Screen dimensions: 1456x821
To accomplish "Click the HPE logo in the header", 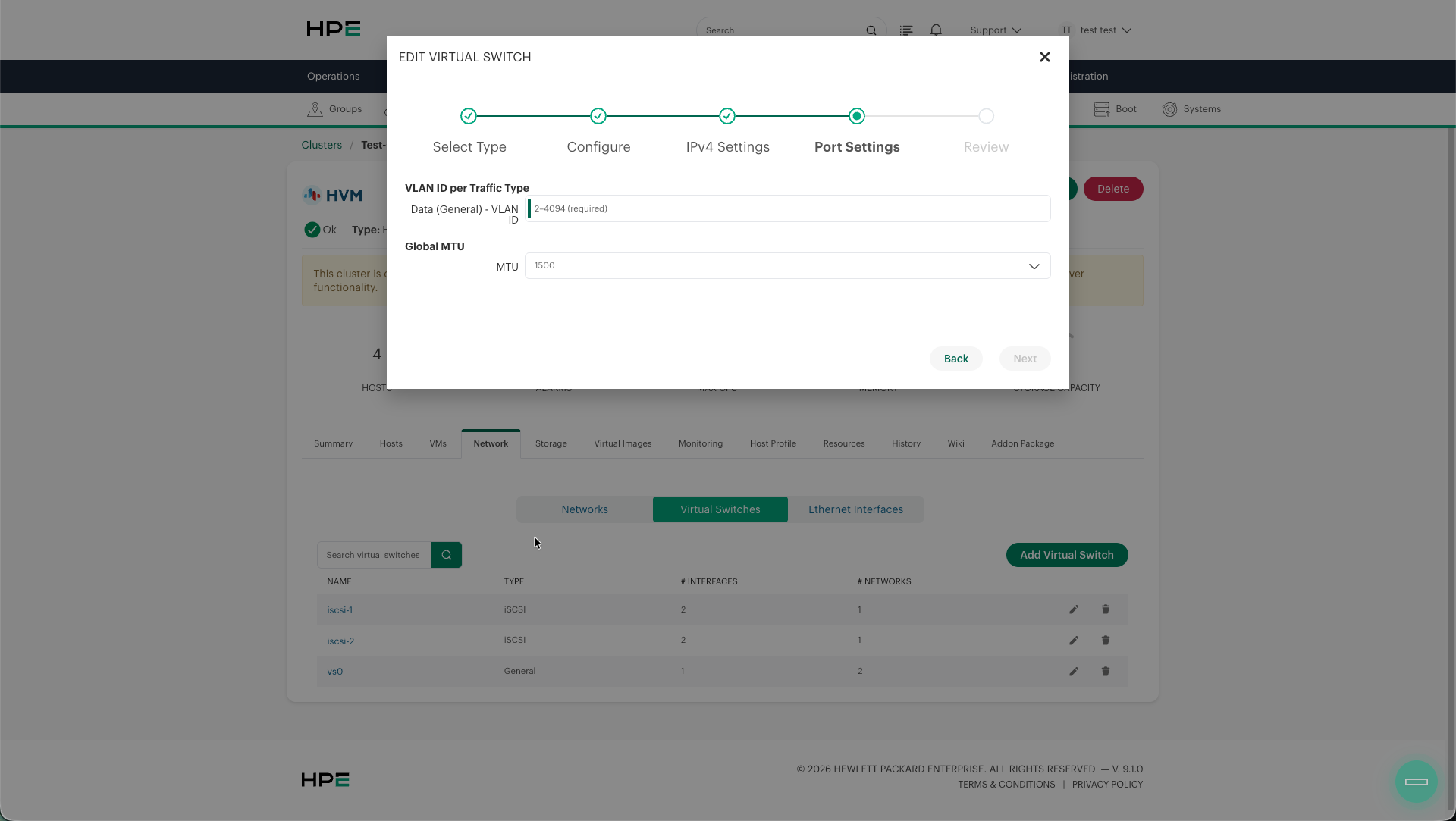I will 334,29.
